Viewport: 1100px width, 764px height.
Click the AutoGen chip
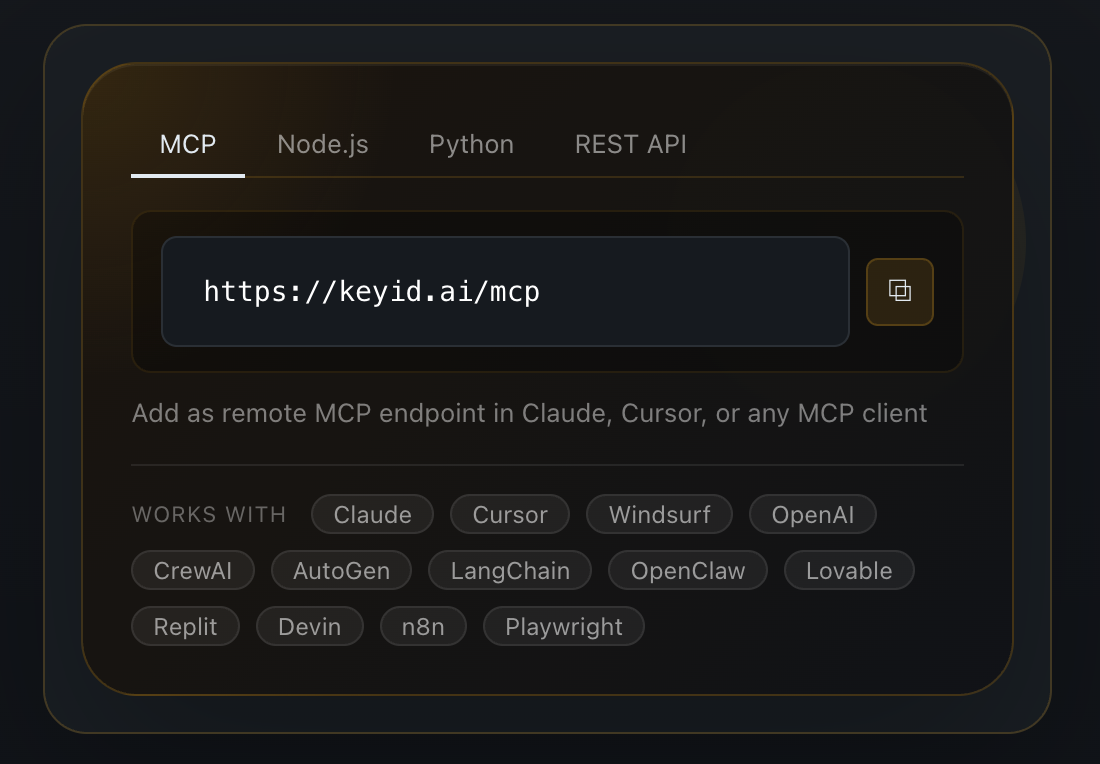click(x=341, y=570)
